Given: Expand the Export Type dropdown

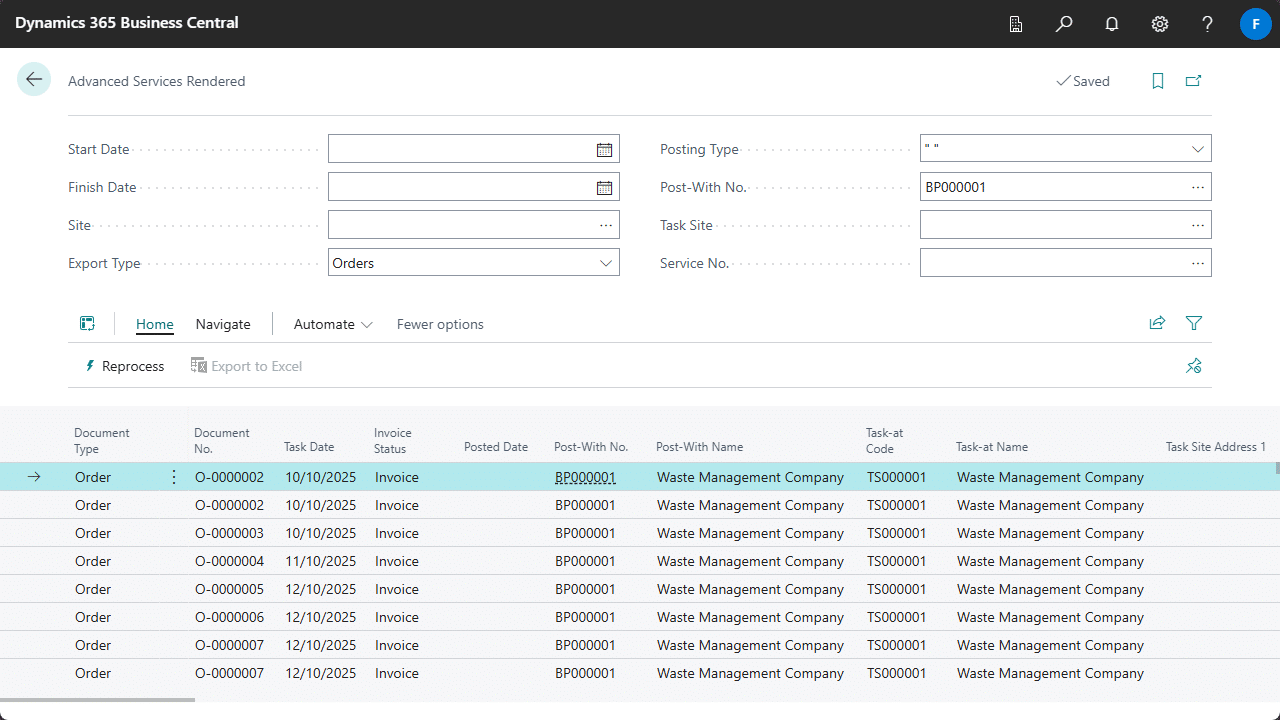Looking at the screenshot, I should pos(605,263).
